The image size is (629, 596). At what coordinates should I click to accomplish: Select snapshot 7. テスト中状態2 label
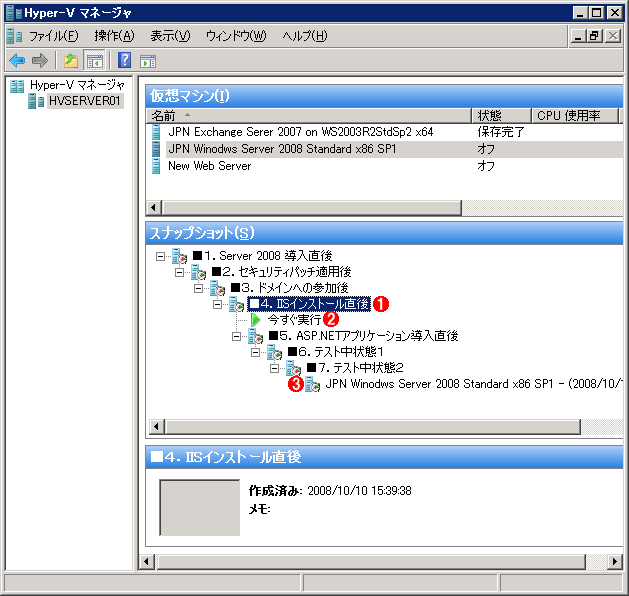pyautogui.click(x=355, y=368)
